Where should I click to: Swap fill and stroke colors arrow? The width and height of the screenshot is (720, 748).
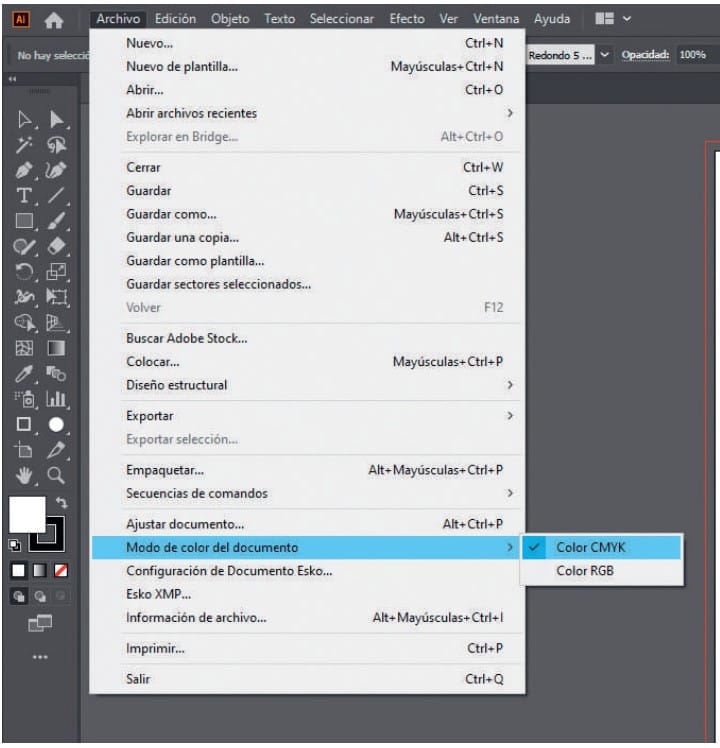pyautogui.click(x=61, y=501)
